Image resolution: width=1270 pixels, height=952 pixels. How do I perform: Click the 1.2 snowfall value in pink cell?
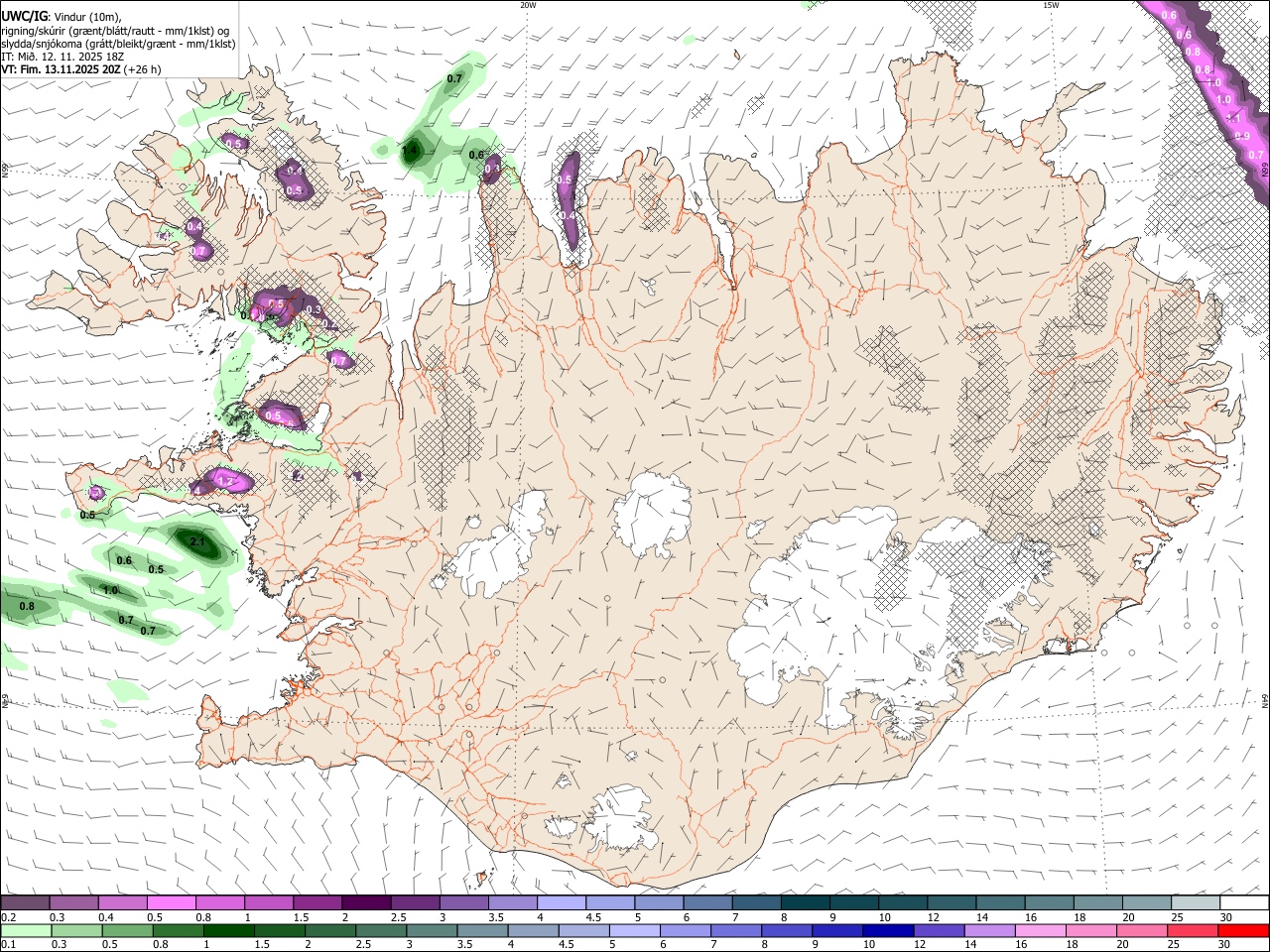click(225, 482)
